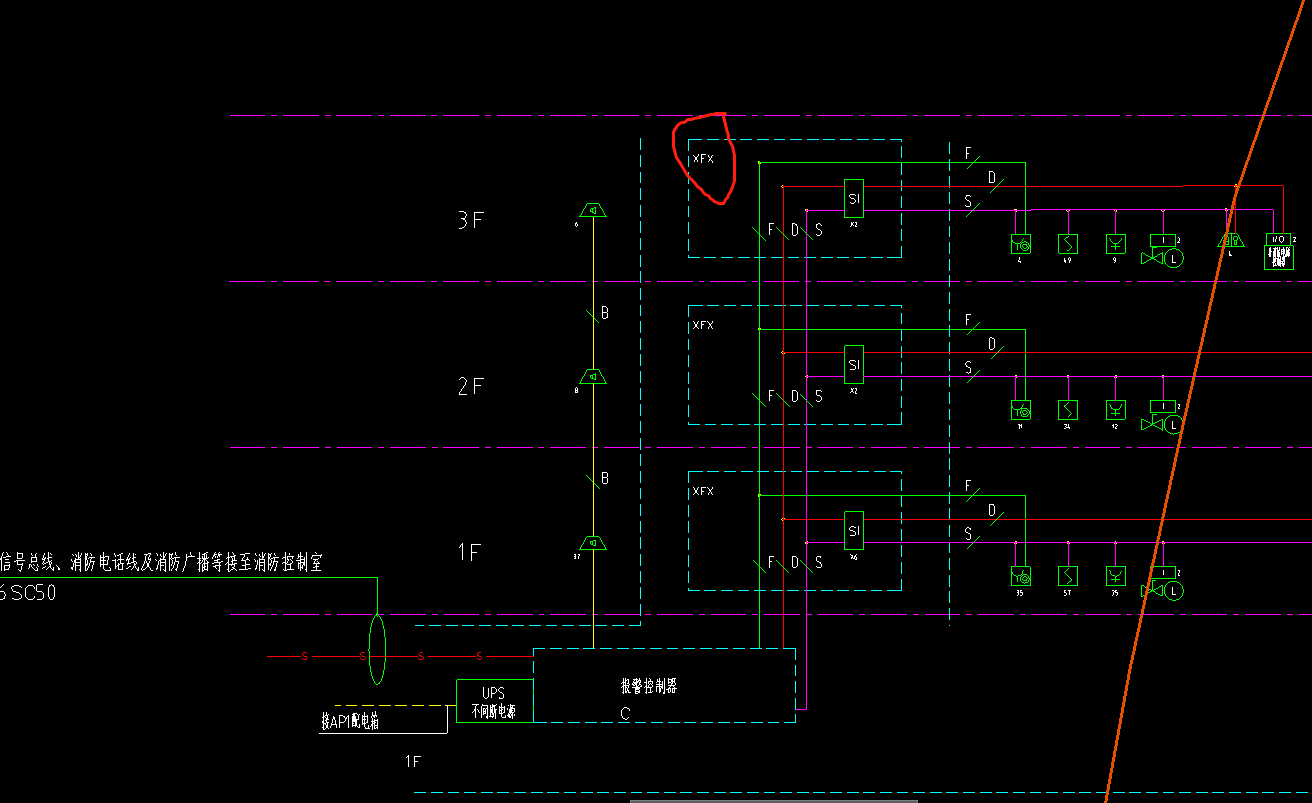Click the S label on the 3F magenta horizontal line

tap(968, 202)
